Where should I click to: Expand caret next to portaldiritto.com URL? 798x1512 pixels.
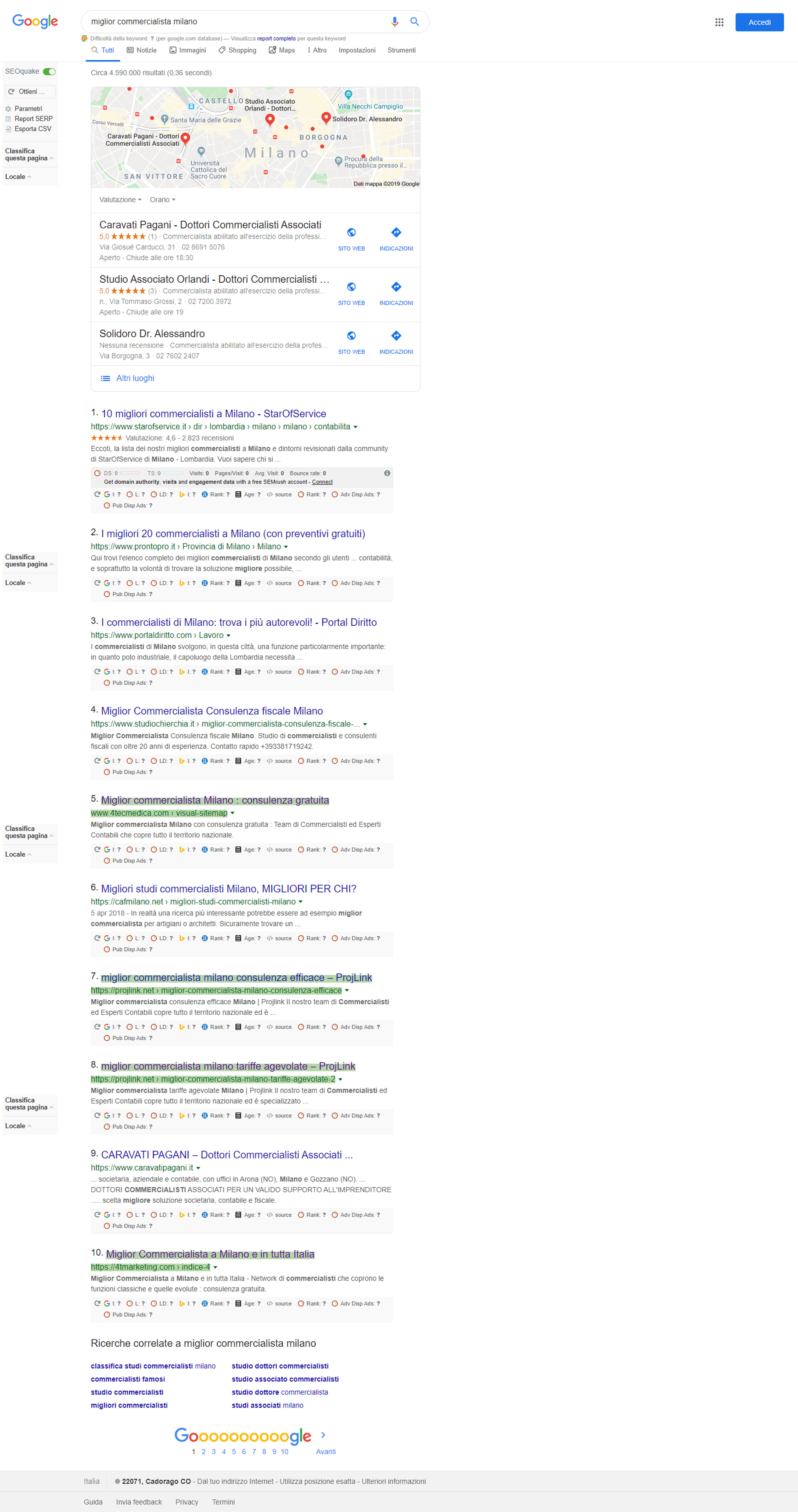click(x=228, y=636)
